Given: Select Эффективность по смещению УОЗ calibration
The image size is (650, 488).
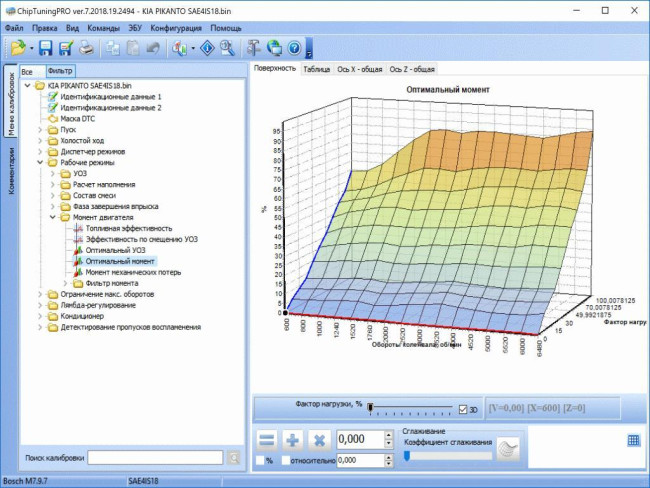Looking at the screenshot, I should click(x=142, y=239).
